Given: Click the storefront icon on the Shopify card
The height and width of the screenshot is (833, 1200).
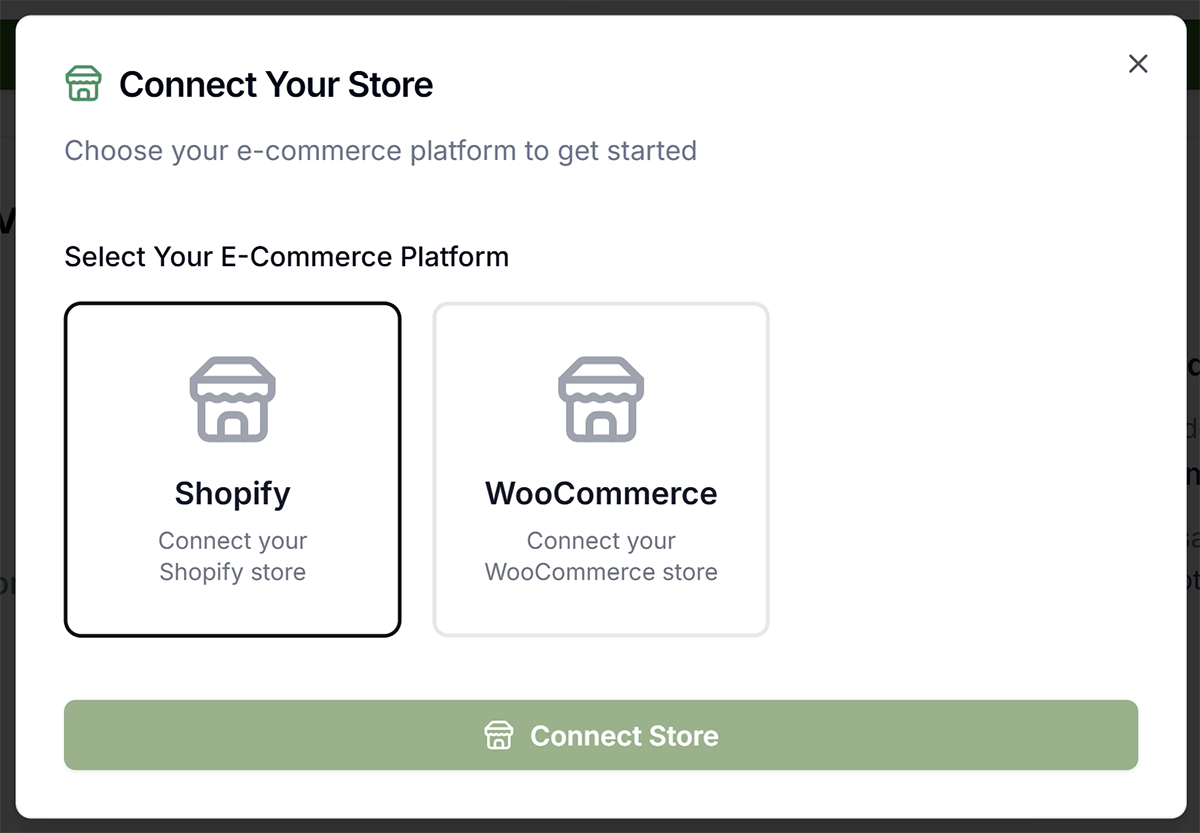Looking at the screenshot, I should pyautogui.click(x=232, y=400).
